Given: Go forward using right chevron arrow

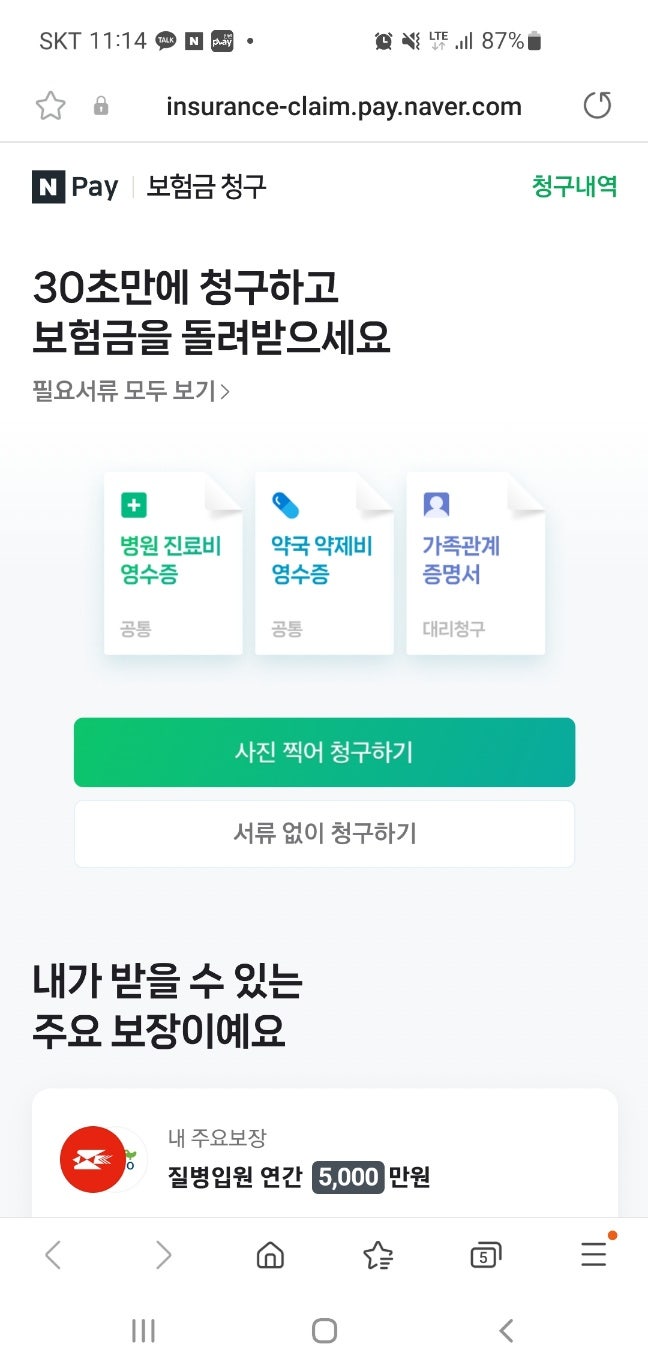Looking at the screenshot, I should pyautogui.click(x=162, y=1255).
